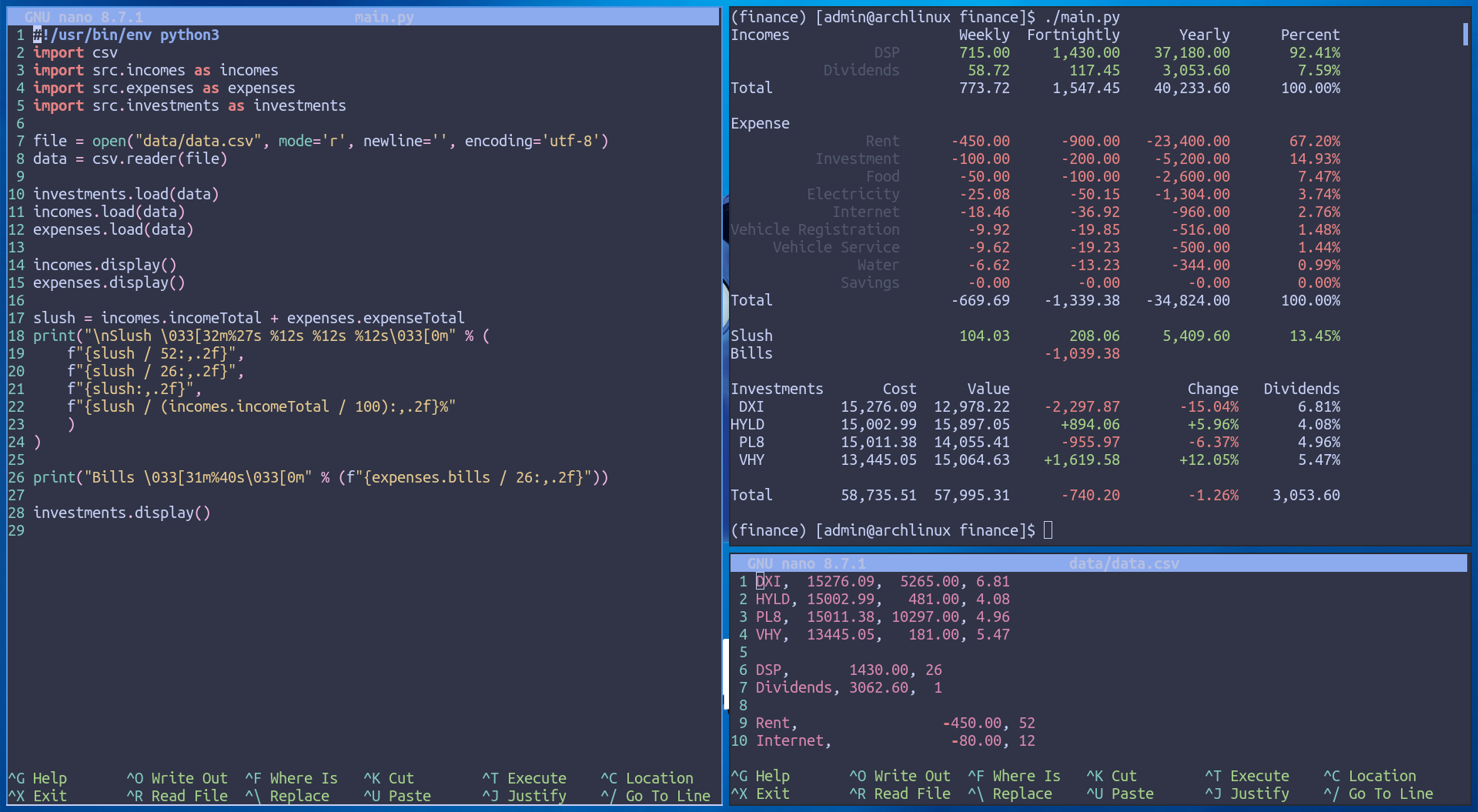Click the 'csv.reader(file)' code on line 8

[160, 159]
